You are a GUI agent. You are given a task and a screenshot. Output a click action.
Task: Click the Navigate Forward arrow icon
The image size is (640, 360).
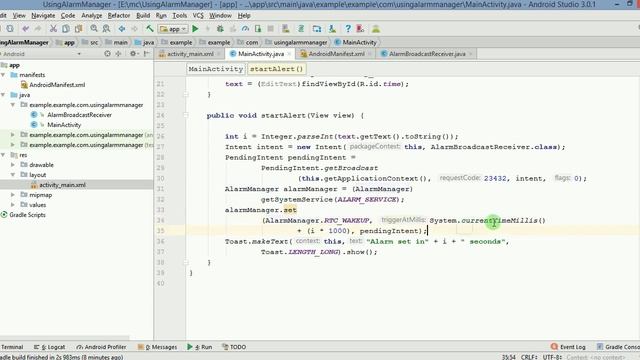pos(134,29)
